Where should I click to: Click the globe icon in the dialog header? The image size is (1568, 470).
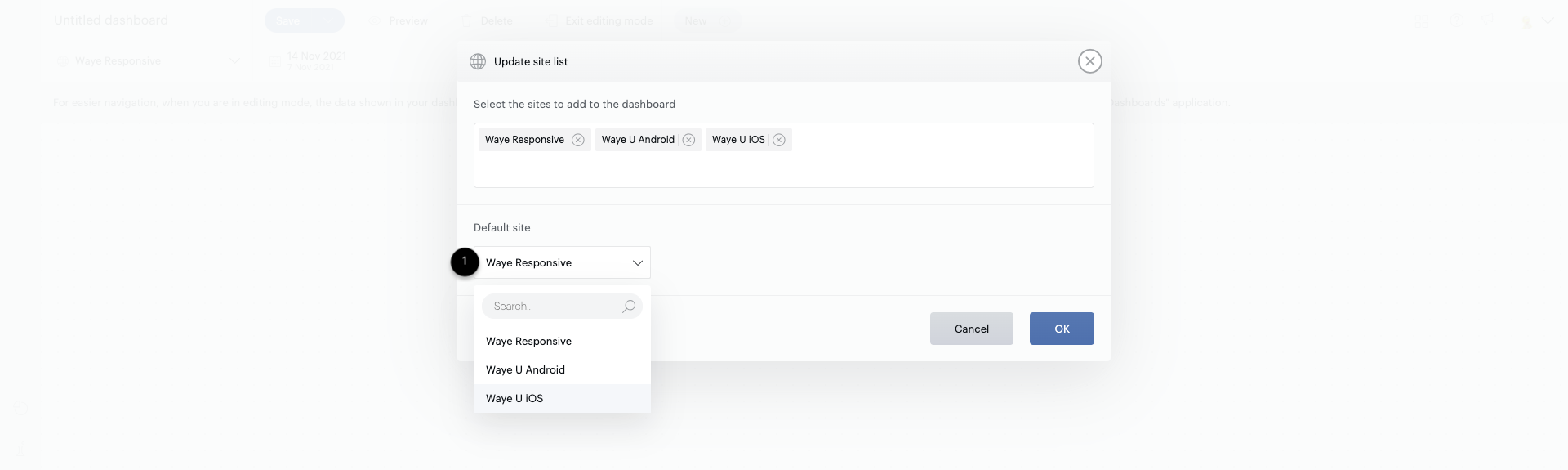(x=478, y=61)
